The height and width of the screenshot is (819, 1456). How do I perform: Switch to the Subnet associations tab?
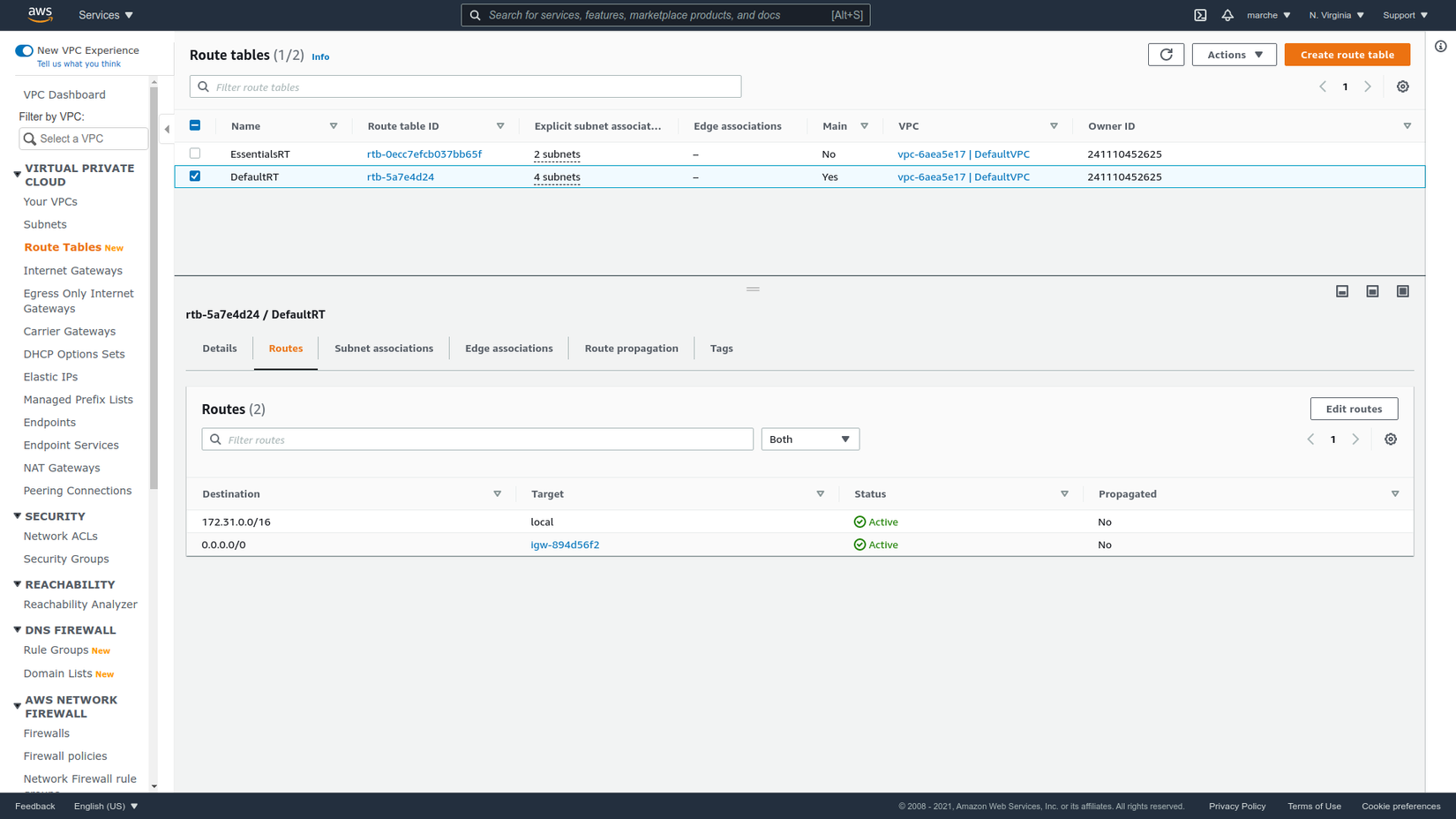[x=384, y=349]
